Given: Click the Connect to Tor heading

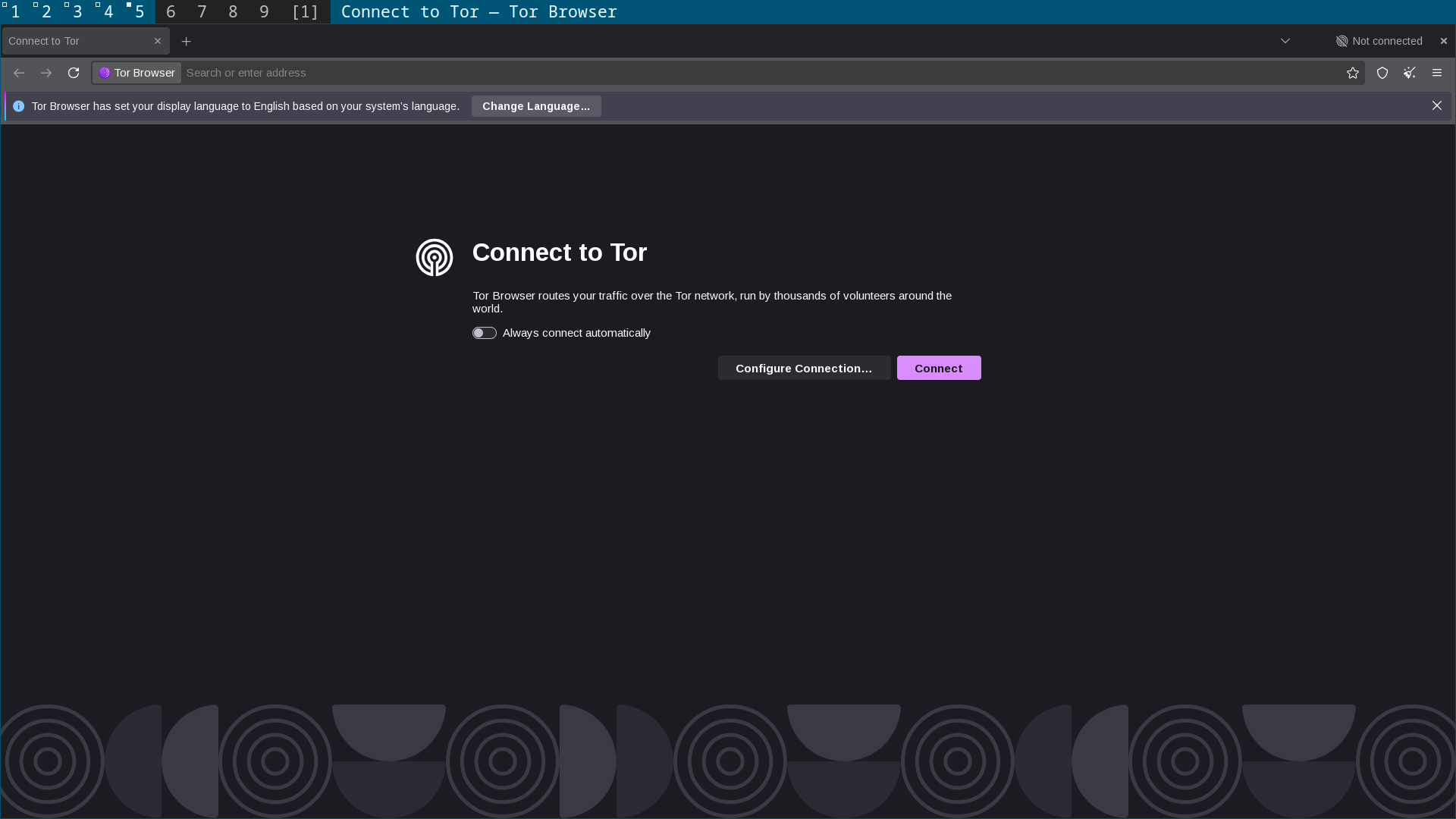Looking at the screenshot, I should tap(560, 253).
